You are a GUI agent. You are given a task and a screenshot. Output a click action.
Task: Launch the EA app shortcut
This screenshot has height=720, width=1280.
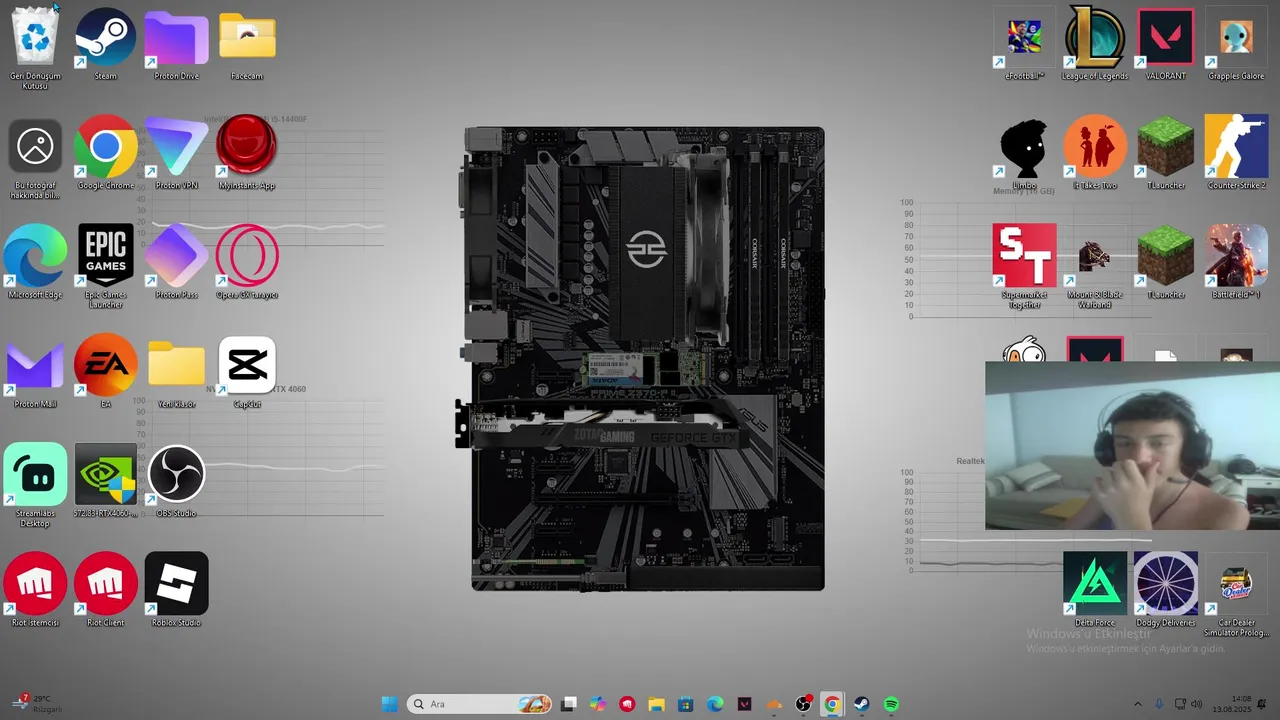pos(106,372)
